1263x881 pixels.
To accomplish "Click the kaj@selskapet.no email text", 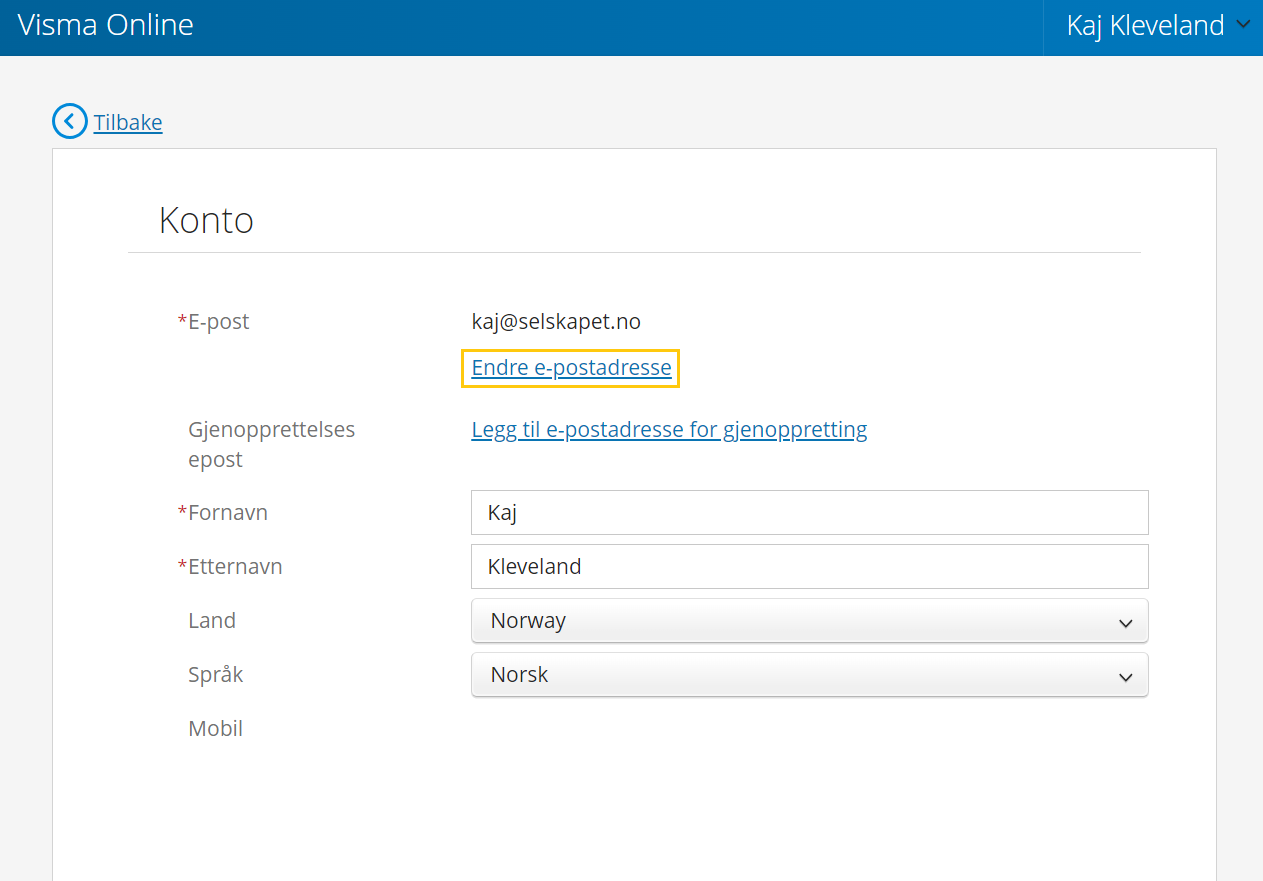I will pos(556,322).
